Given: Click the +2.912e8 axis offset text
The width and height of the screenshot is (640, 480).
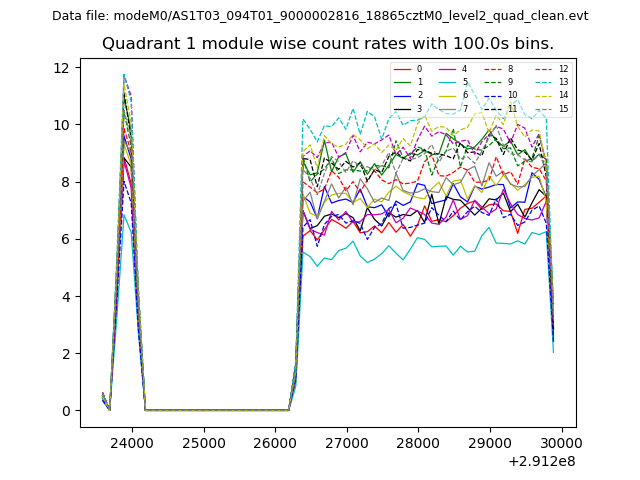Looking at the screenshot, I should [x=541, y=461].
